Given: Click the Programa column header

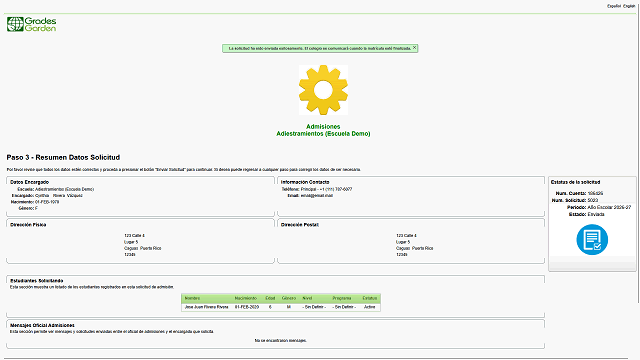Looking at the screenshot, I should click(342, 298).
